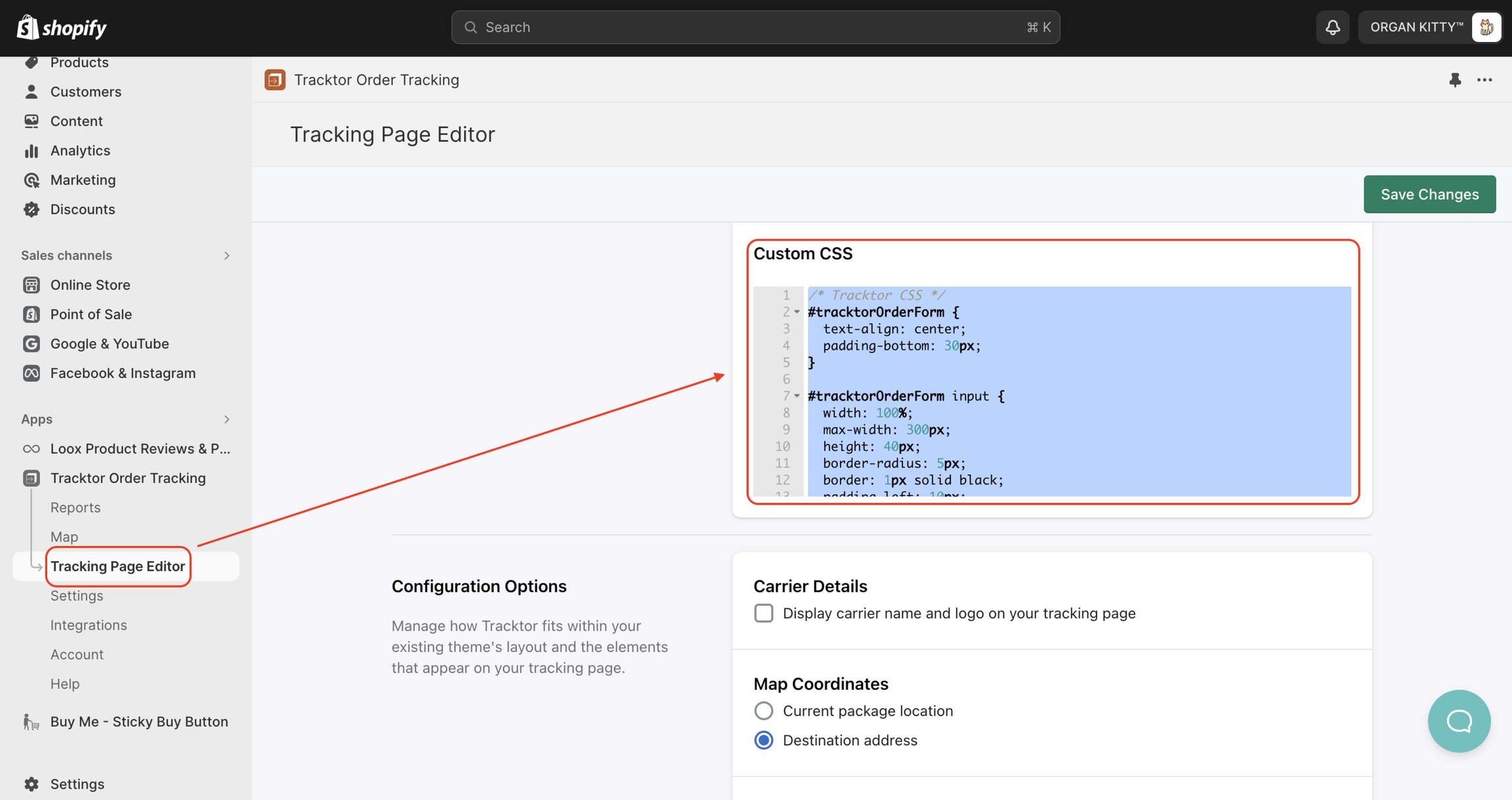Enable display carrier name and logo checkbox
The image size is (1512, 800).
[x=763, y=613]
